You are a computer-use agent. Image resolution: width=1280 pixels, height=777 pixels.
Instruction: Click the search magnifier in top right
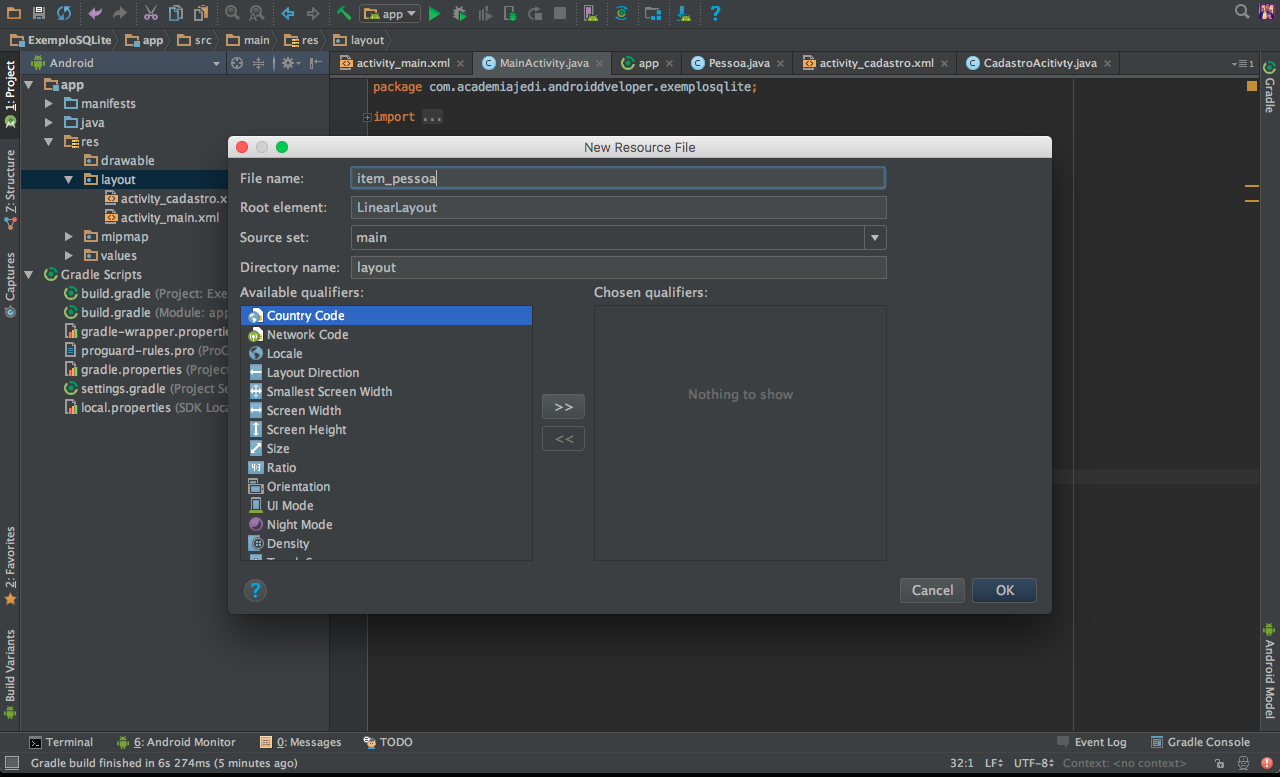1242,12
